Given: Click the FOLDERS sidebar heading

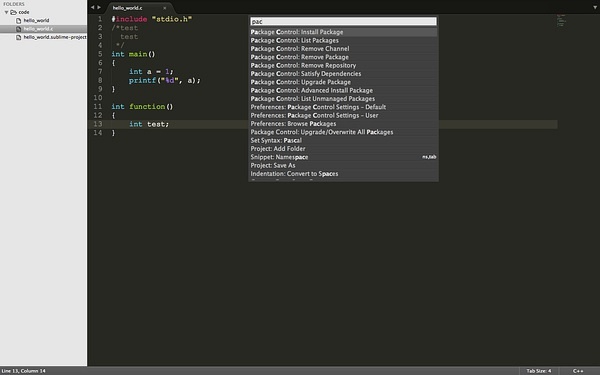Looking at the screenshot, I should point(14,4).
